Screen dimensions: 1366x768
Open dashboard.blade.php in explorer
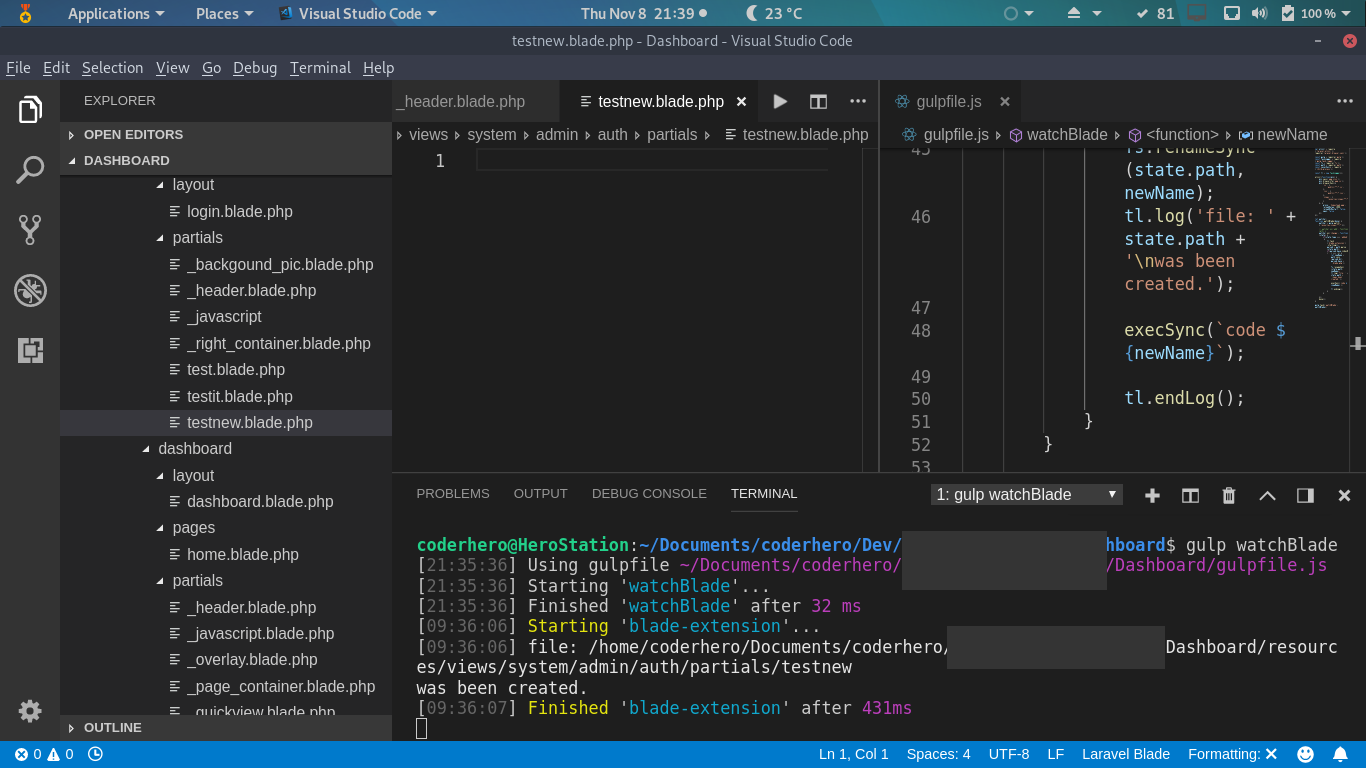point(260,502)
